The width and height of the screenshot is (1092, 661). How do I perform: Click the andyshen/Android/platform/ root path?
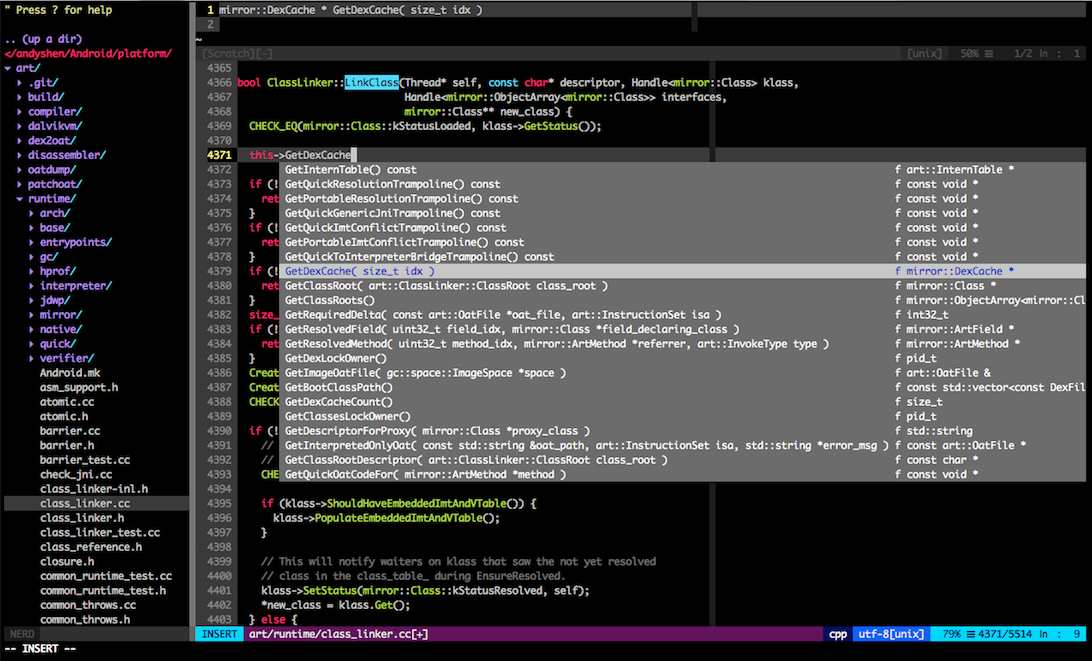click(88, 54)
